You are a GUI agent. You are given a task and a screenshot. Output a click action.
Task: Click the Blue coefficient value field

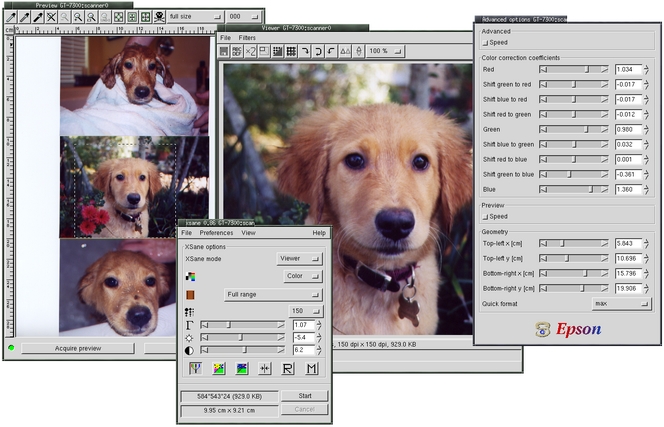coord(628,189)
